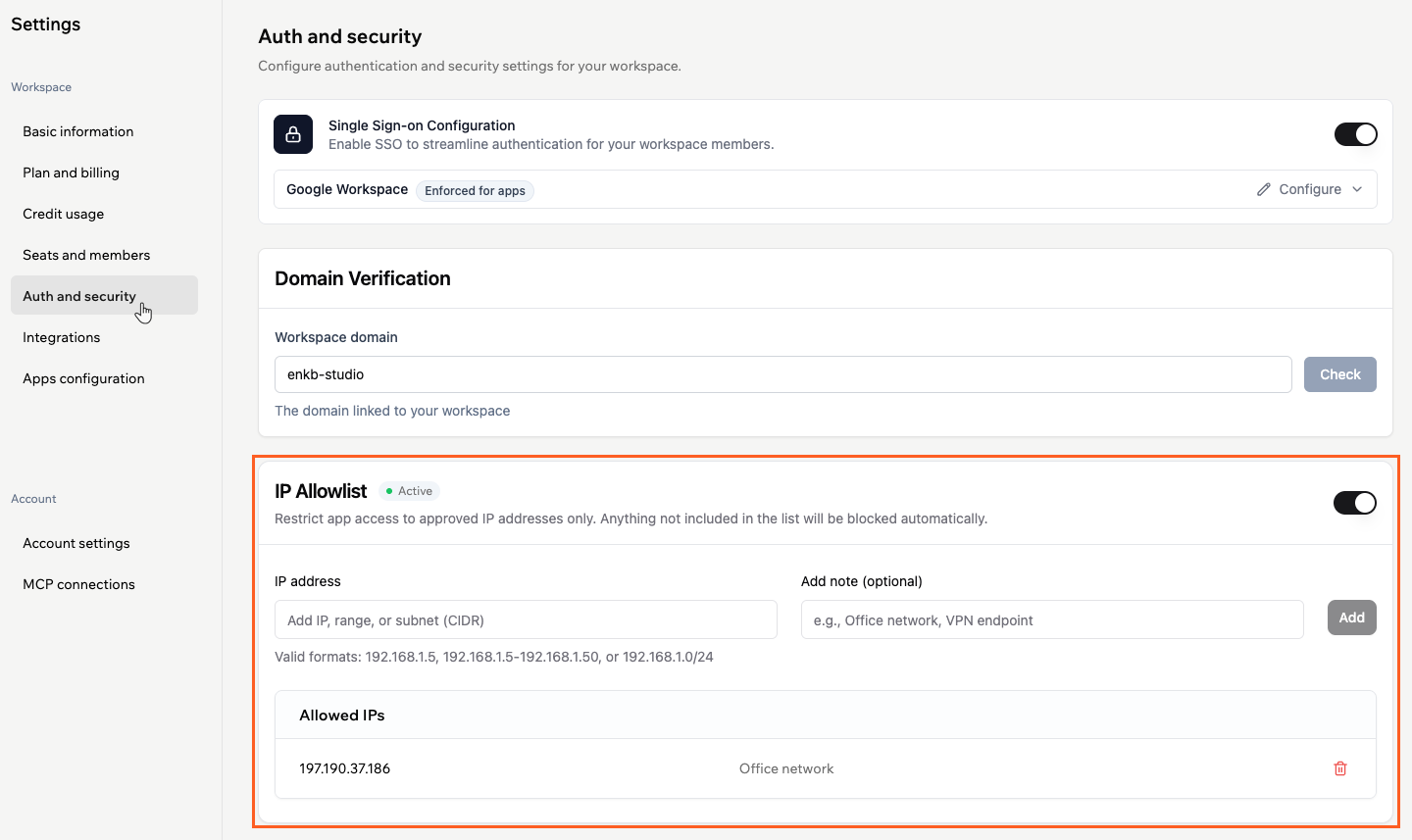This screenshot has width=1412, height=840.
Task: Click the lock icon in Single Sign-on card
Action: 292,133
